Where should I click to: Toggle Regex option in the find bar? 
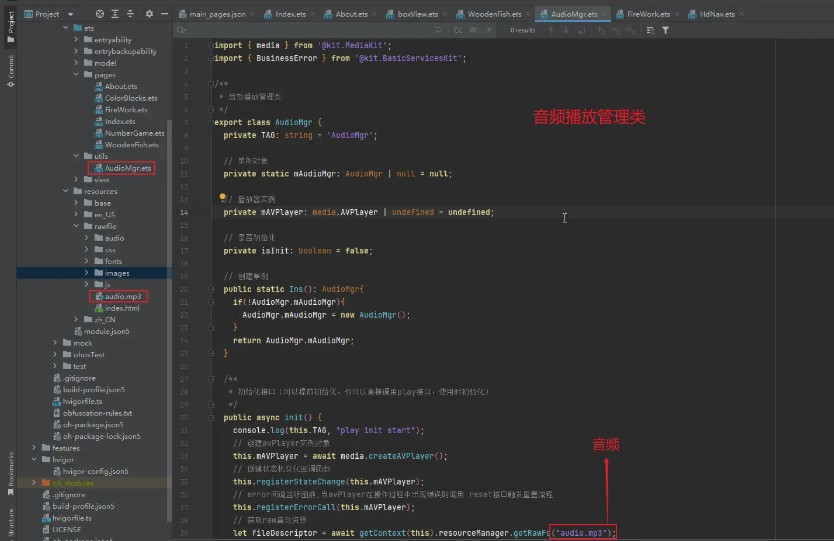coord(488,30)
